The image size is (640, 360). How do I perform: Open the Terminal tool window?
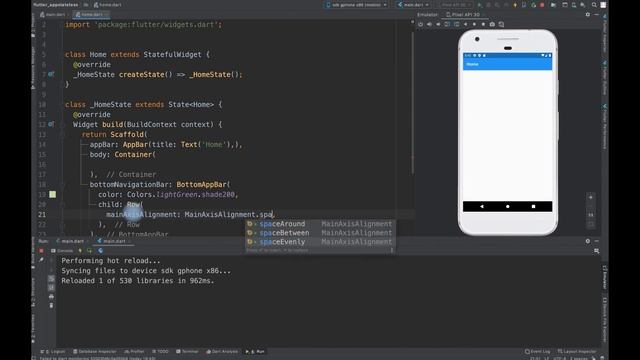tap(187, 351)
